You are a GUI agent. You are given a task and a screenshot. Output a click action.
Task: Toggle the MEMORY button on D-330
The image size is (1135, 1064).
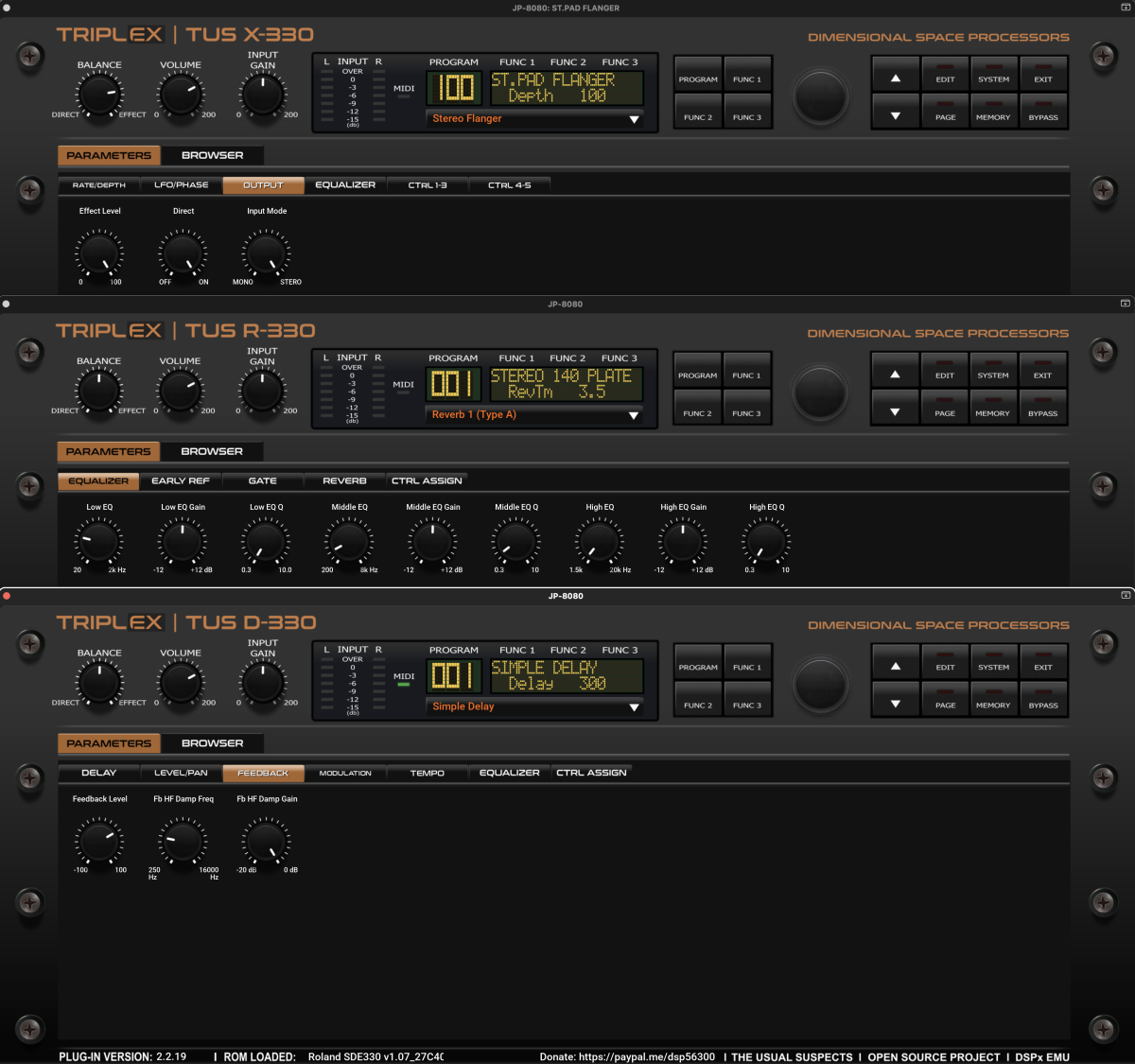click(993, 700)
